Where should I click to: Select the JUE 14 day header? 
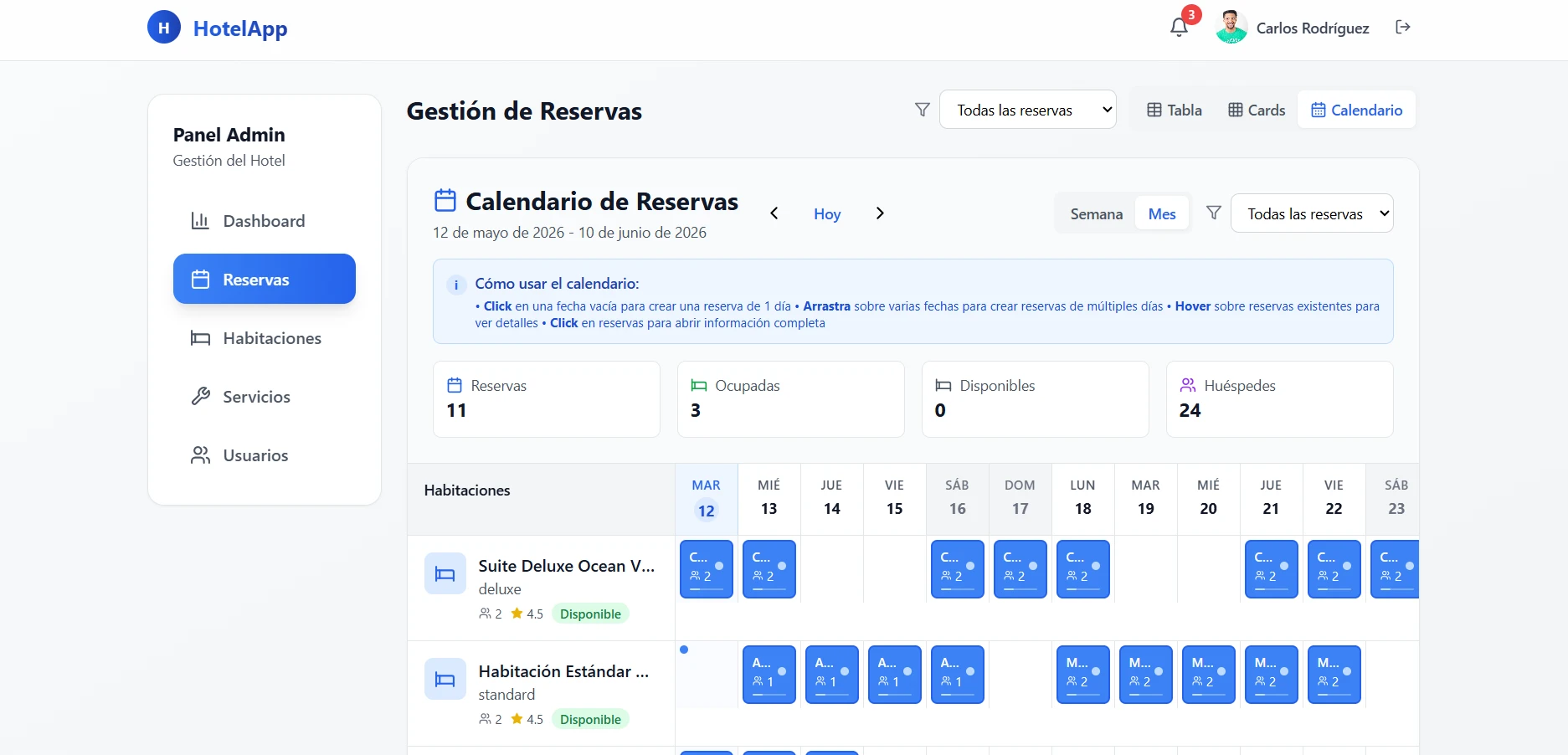click(832, 499)
